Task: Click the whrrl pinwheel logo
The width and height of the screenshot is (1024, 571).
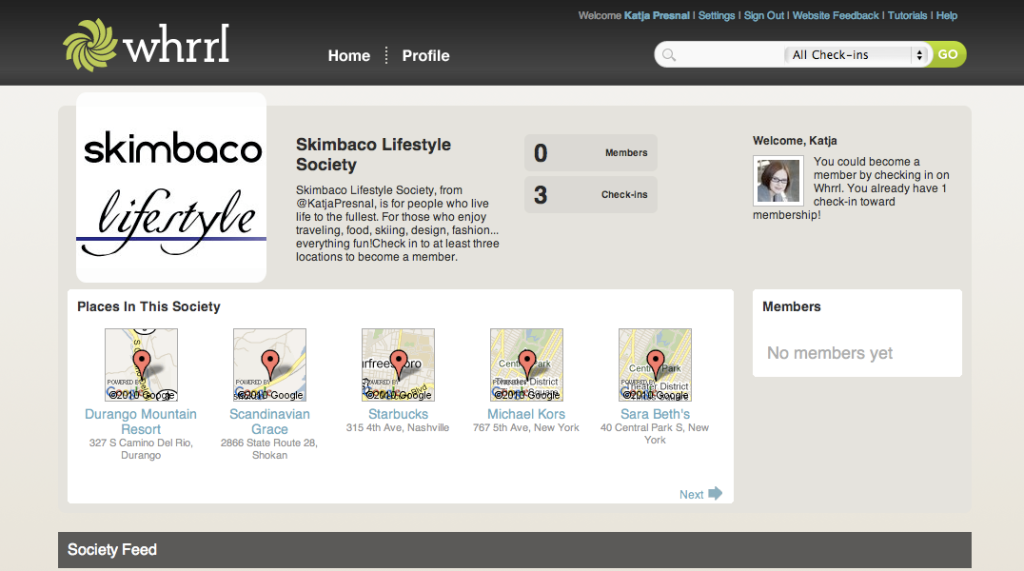Action: pos(89,44)
